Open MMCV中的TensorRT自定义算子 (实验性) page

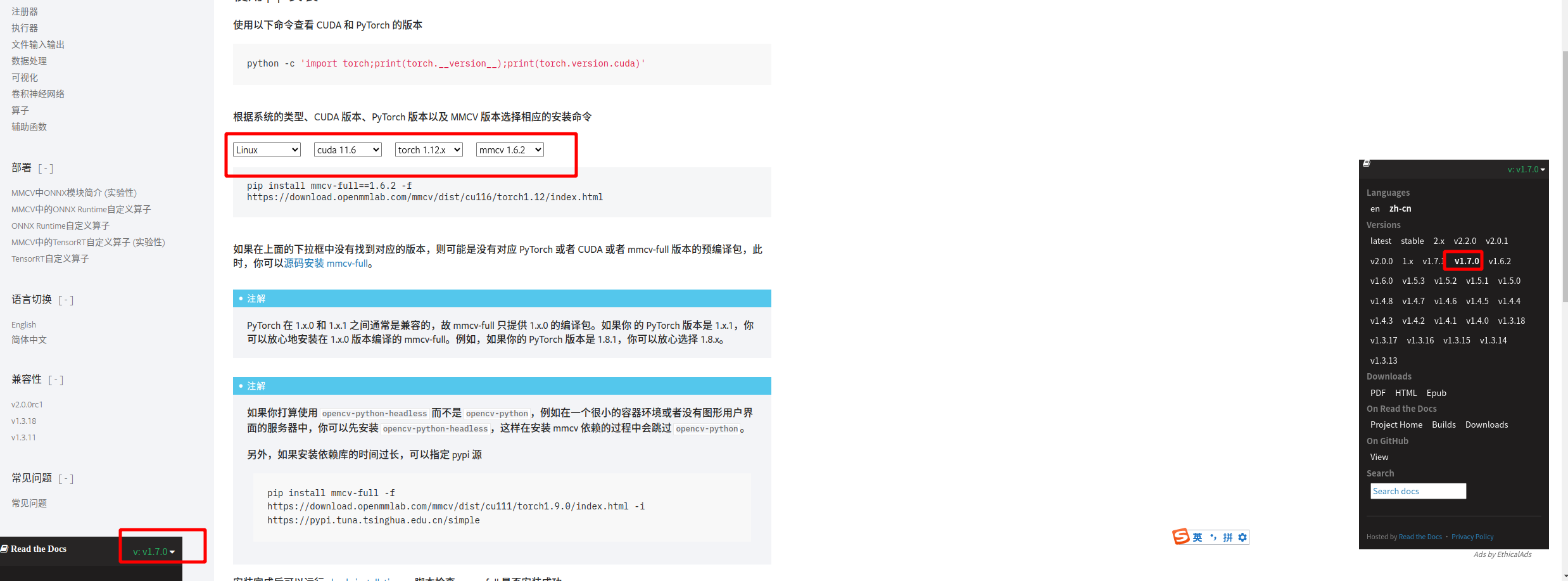[x=88, y=242]
